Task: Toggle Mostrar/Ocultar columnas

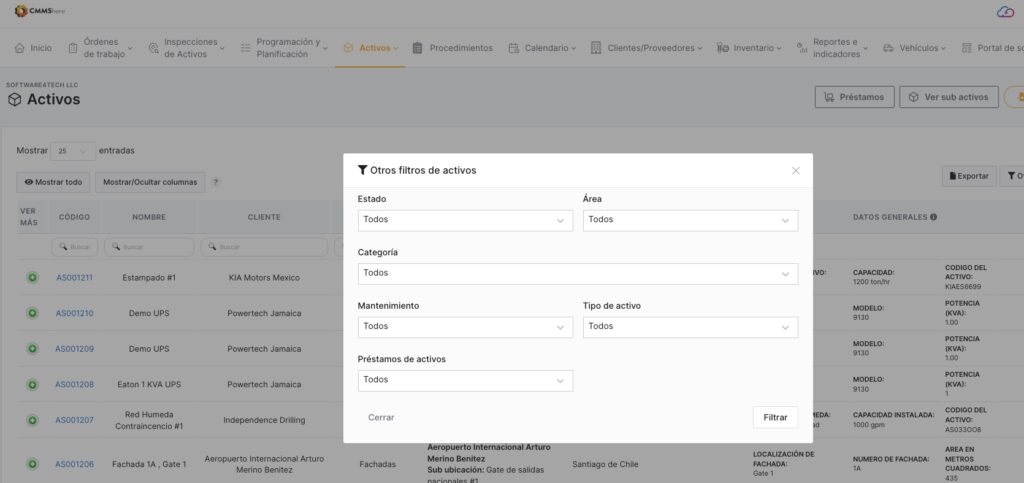Action: [150, 182]
